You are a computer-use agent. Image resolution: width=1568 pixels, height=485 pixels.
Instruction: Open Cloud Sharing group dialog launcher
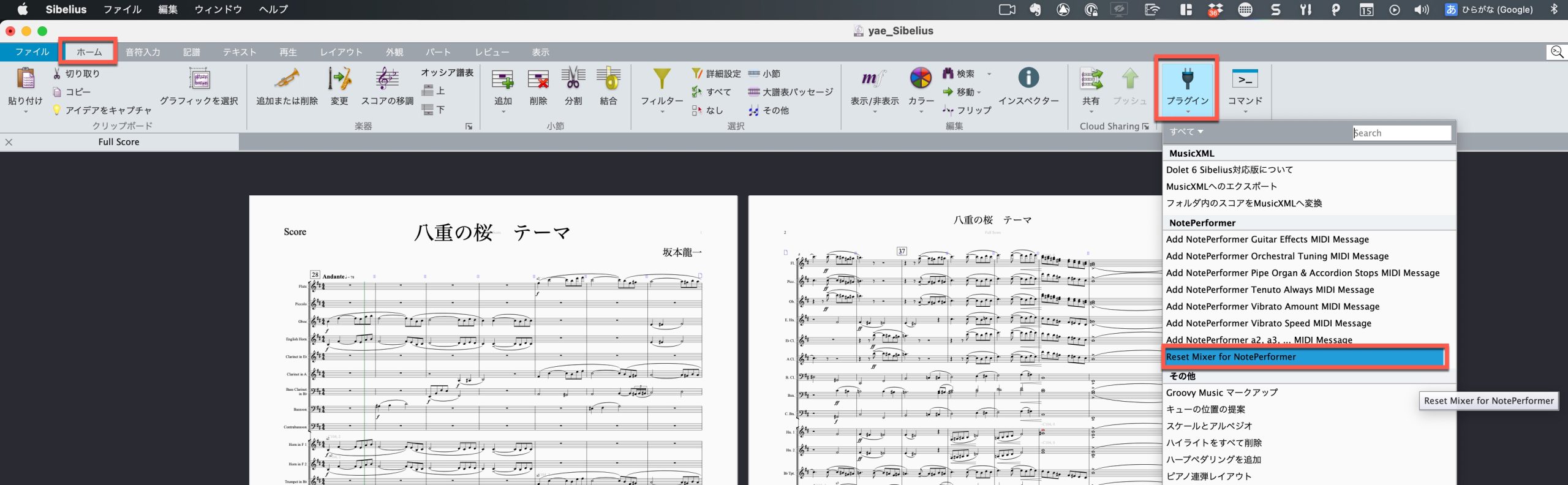click(x=1145, y=126)
